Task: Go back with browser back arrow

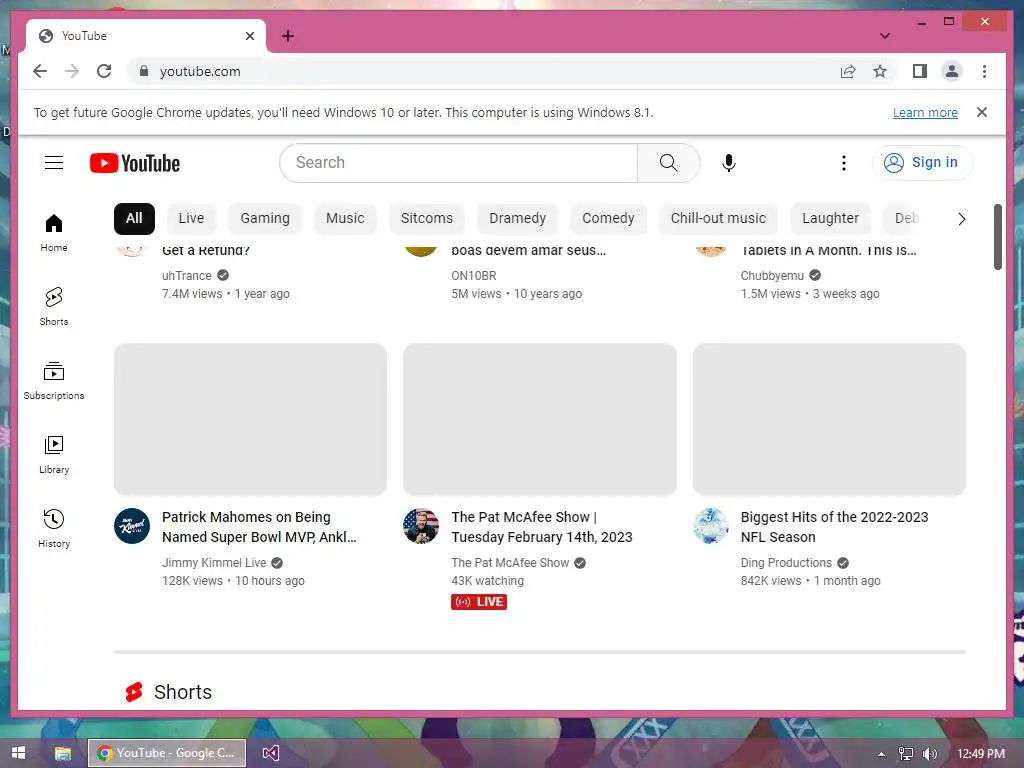Action: [x=40, y=71]
